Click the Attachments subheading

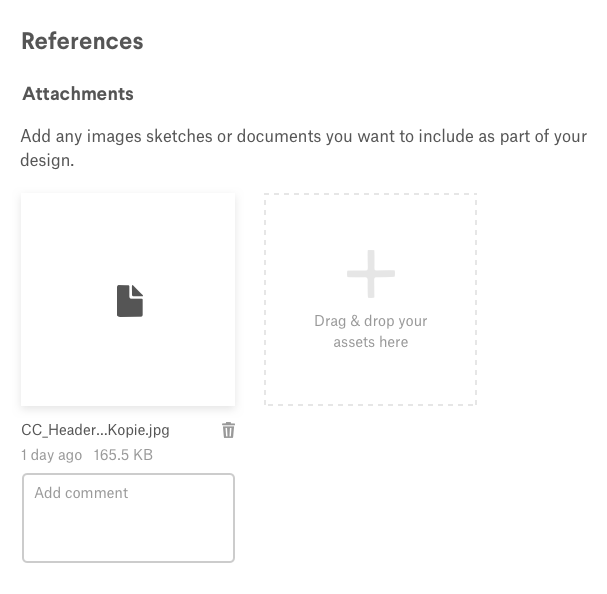point(78,94)
